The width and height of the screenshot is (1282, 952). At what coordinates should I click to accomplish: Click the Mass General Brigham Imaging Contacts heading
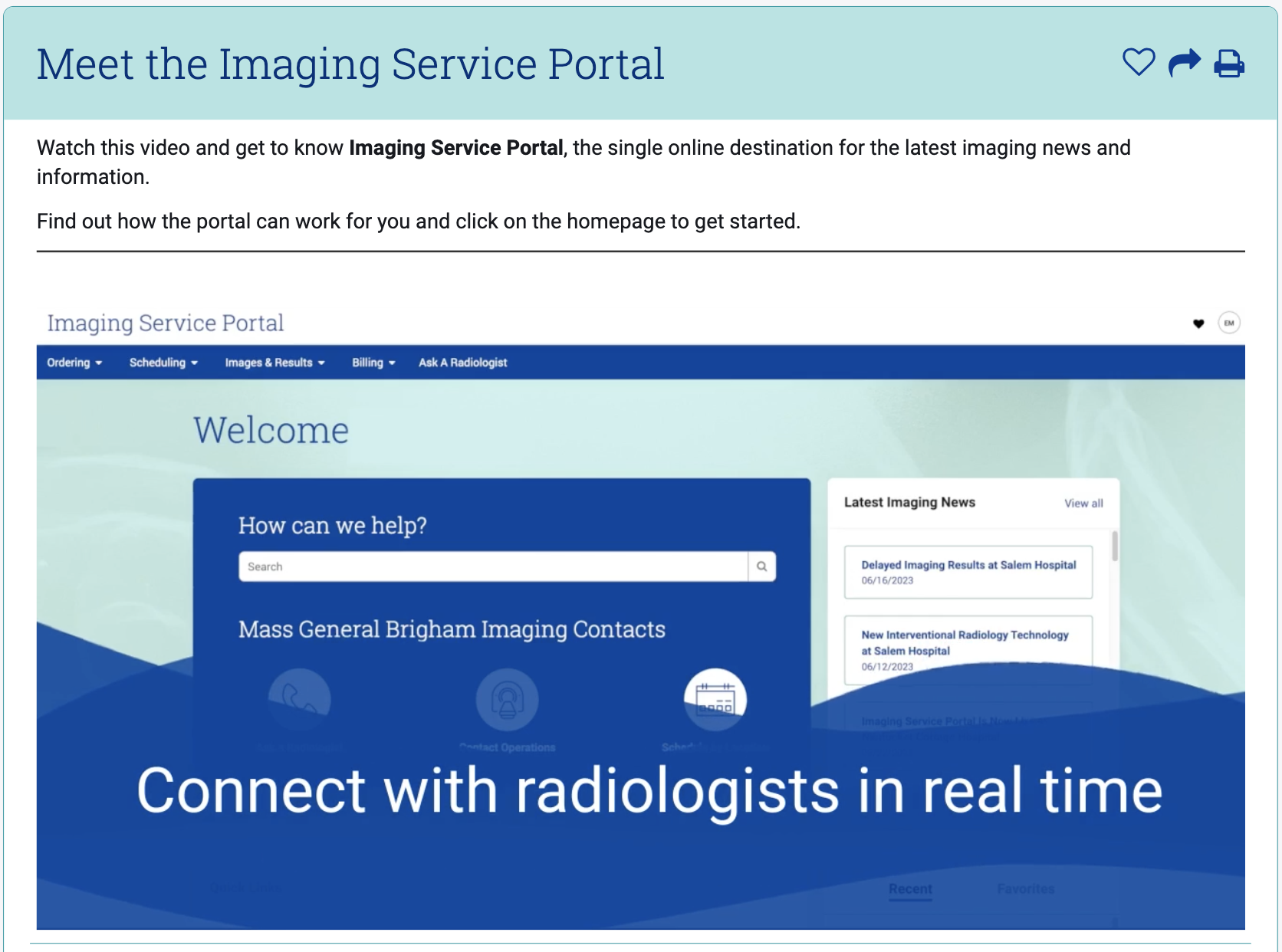(452, 629)
